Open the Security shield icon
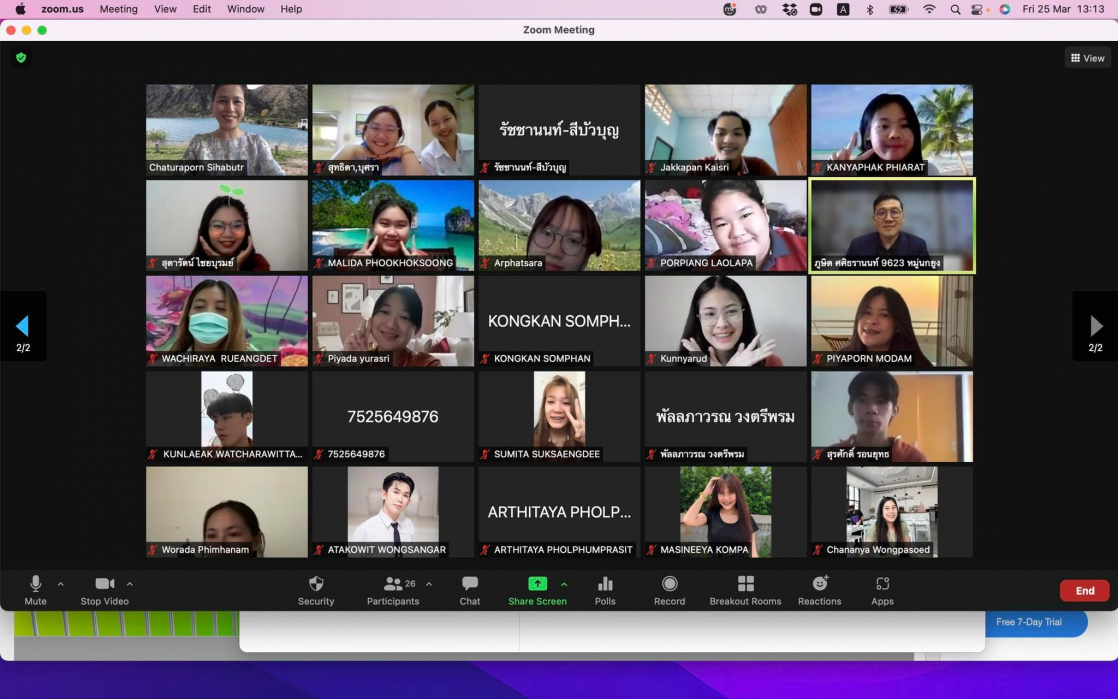 click(x=316, y=584)
